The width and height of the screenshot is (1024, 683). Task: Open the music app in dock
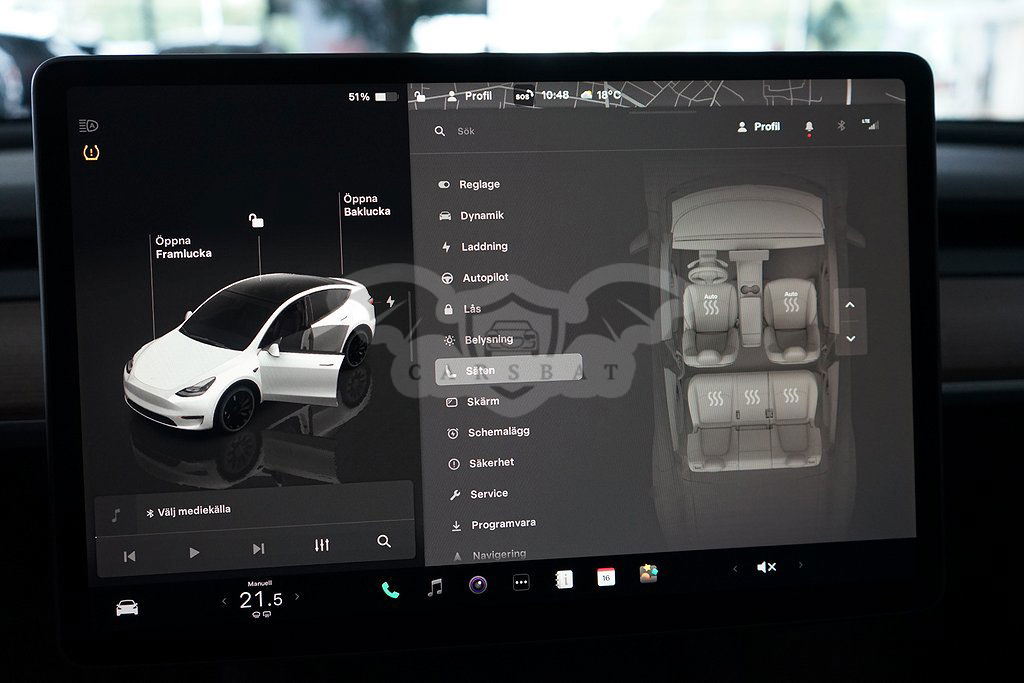434,587
